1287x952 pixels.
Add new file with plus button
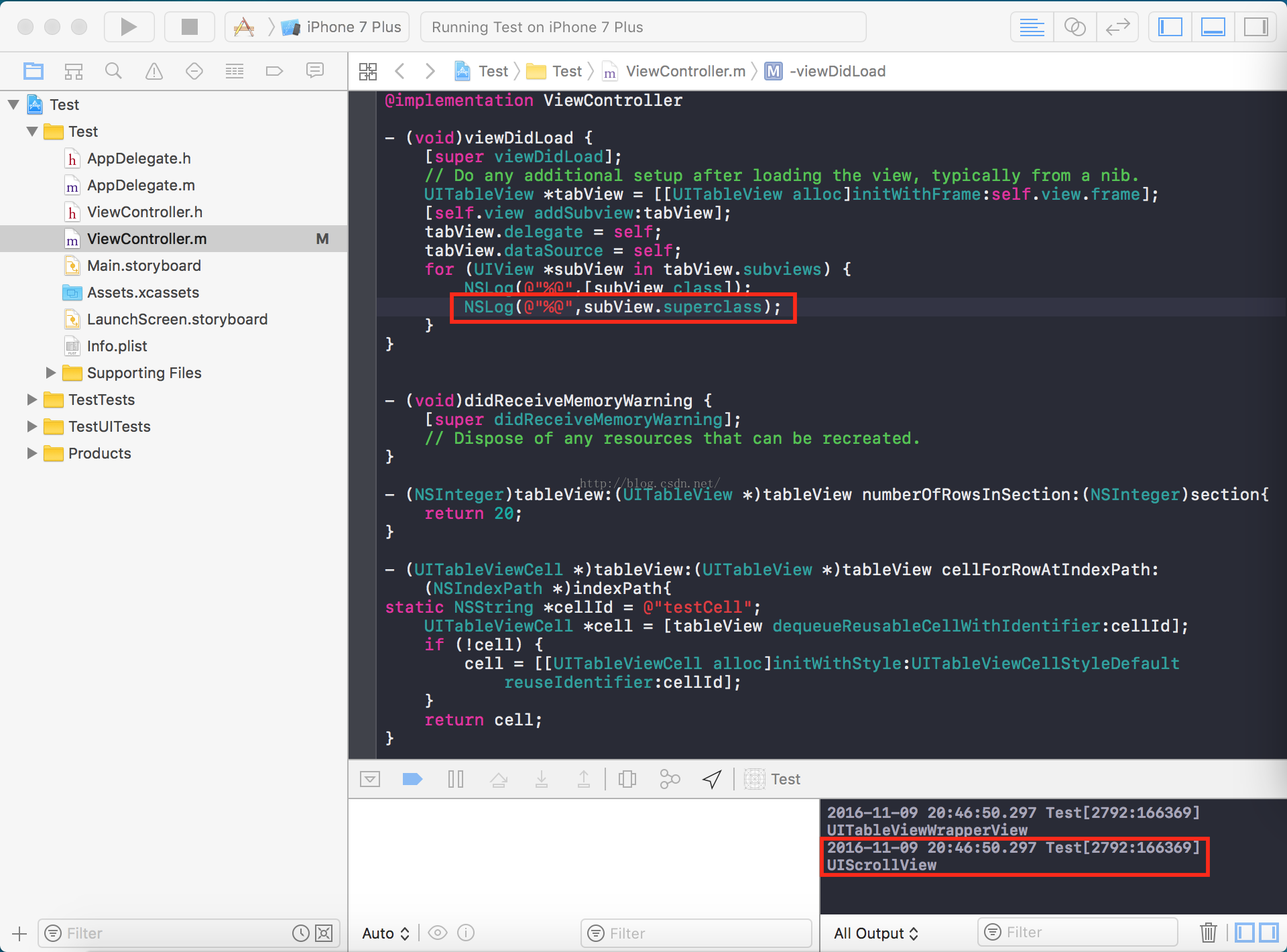pyautogui.click(x=19, y=933)
